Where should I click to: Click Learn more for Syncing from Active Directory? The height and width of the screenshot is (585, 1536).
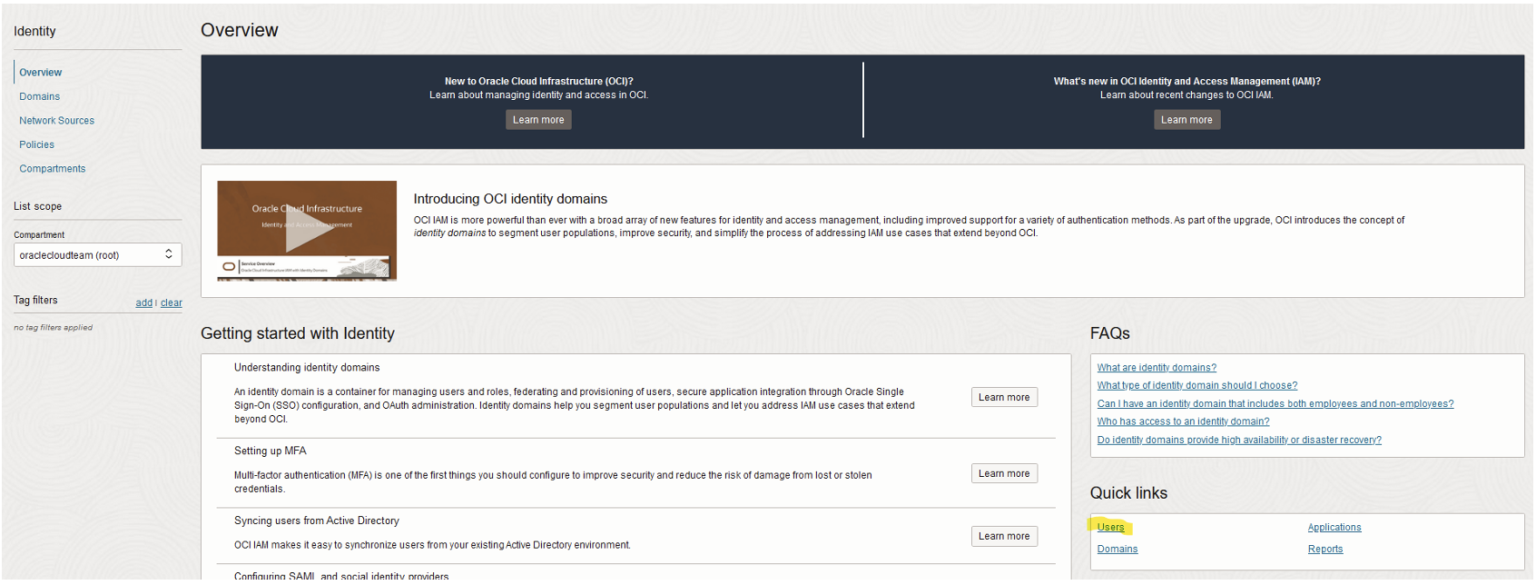1004,535
